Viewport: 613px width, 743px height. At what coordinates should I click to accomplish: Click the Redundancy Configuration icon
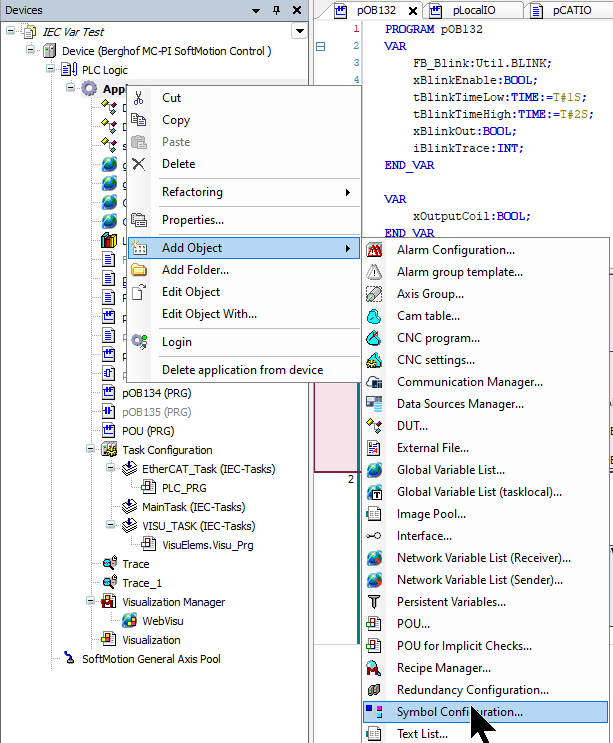[x=374, y=690]
